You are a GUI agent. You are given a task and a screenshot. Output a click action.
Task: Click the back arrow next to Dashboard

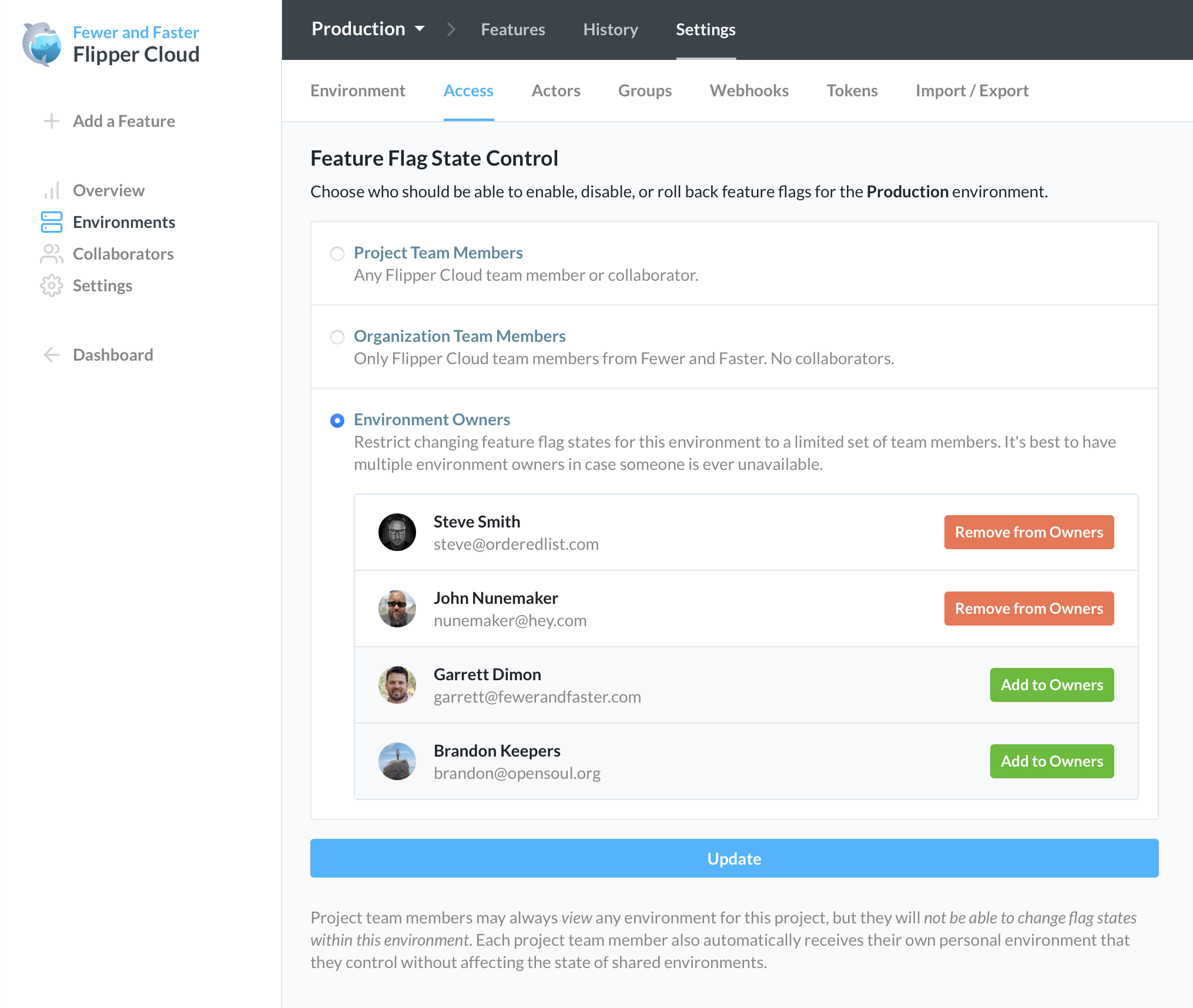(x=52, y=354)
